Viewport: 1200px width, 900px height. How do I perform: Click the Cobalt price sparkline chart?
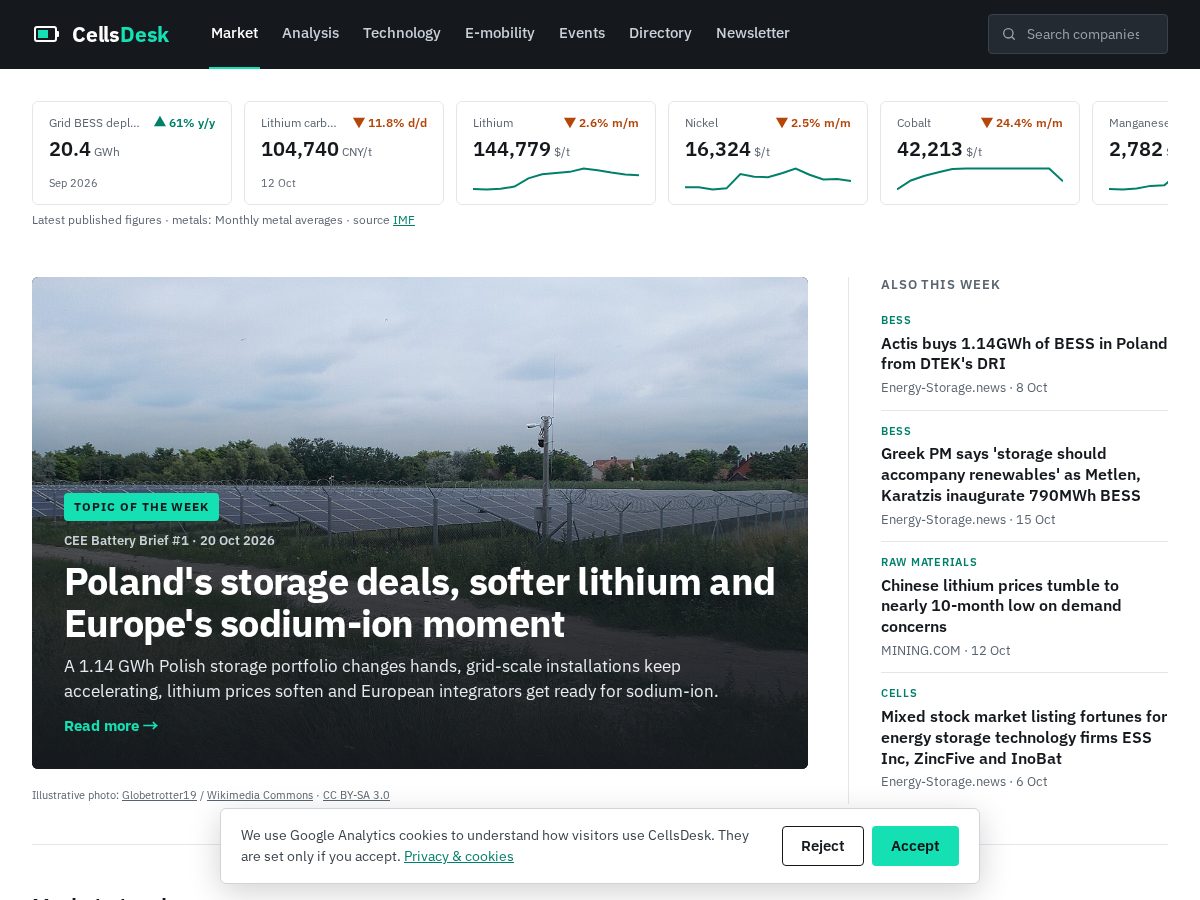[980, 179]
